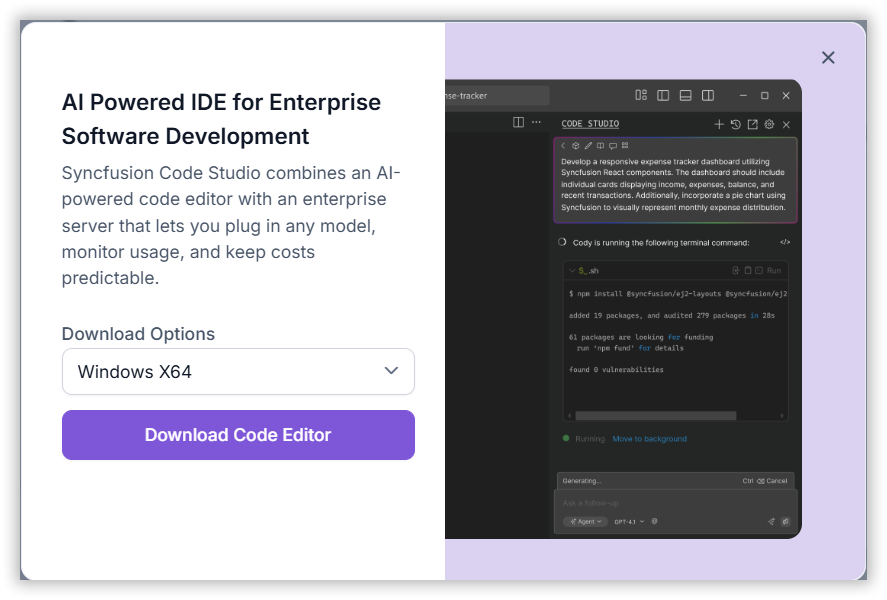Open Code Studio in a new window
Viewport: 887px width, 600px height.
[x=752, y=124]
